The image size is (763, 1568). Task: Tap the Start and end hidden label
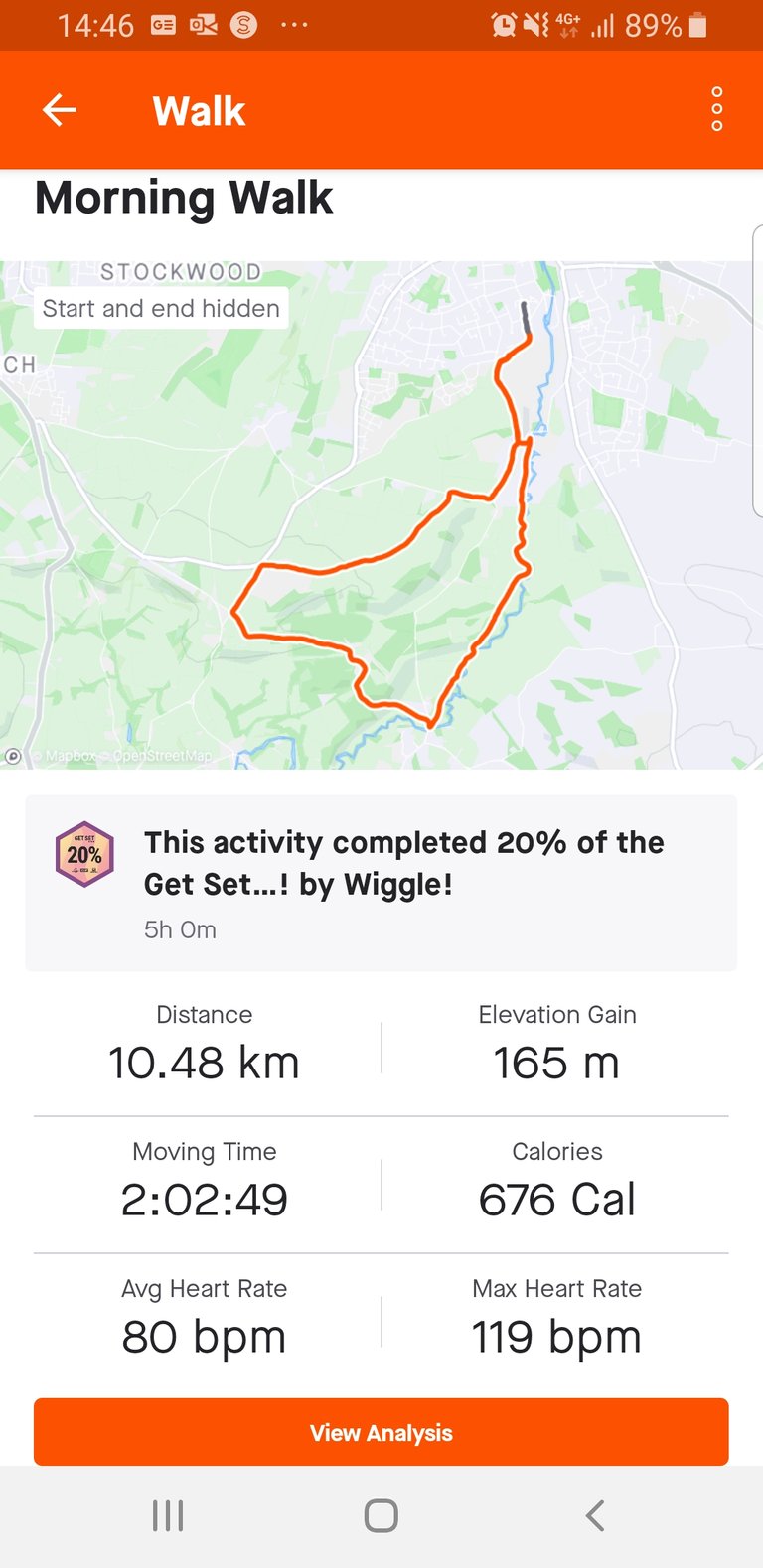pos(161,308)
